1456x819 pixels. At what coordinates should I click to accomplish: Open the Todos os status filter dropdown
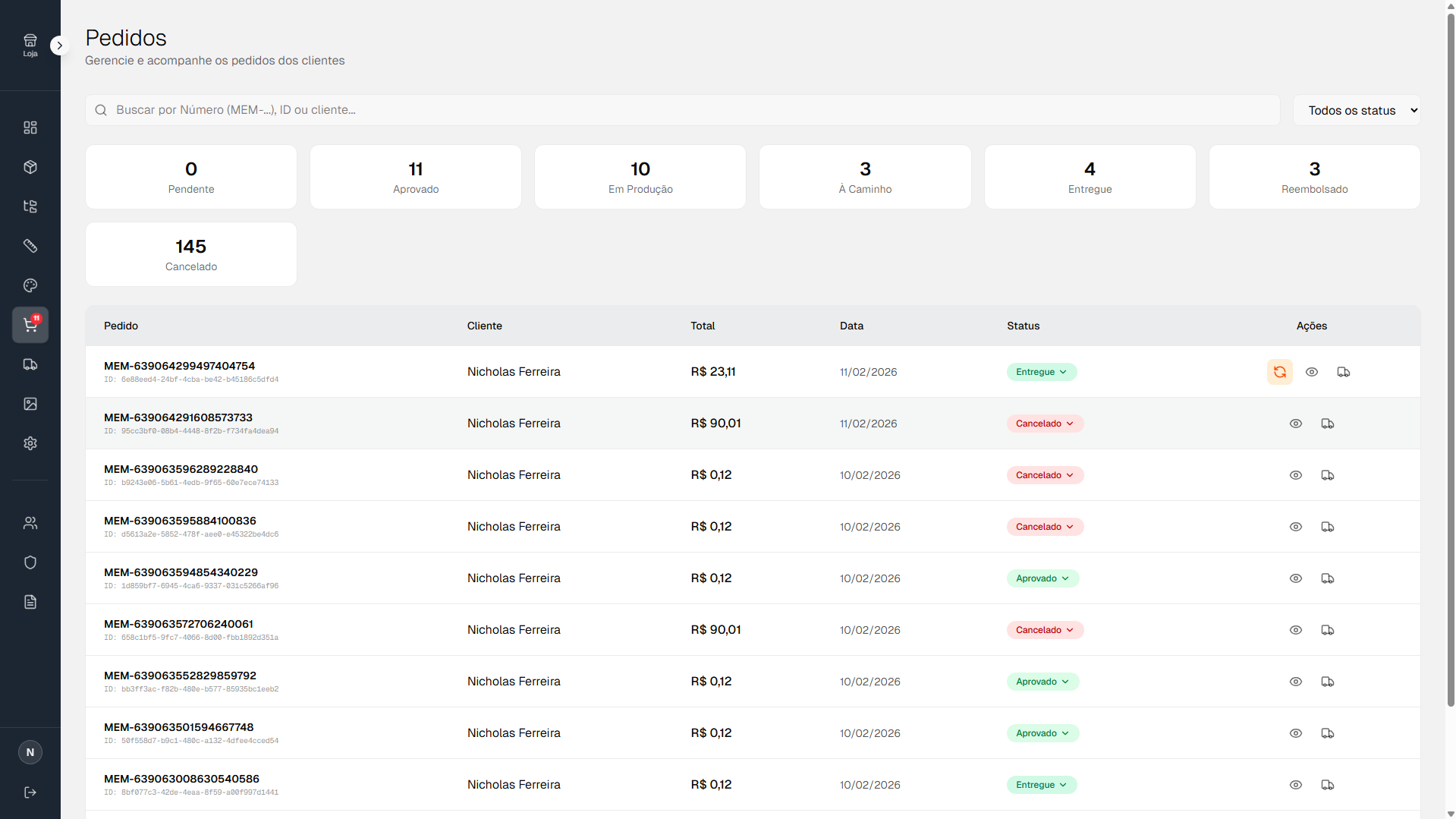pos(1357,110)
